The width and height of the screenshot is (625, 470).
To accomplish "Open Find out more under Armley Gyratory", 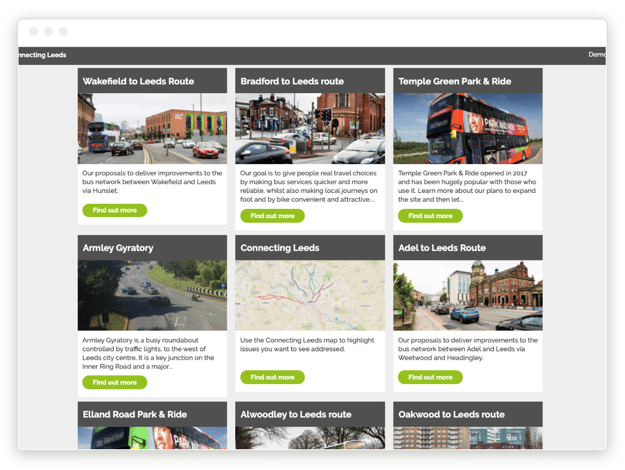I will (x=114, y=382).
